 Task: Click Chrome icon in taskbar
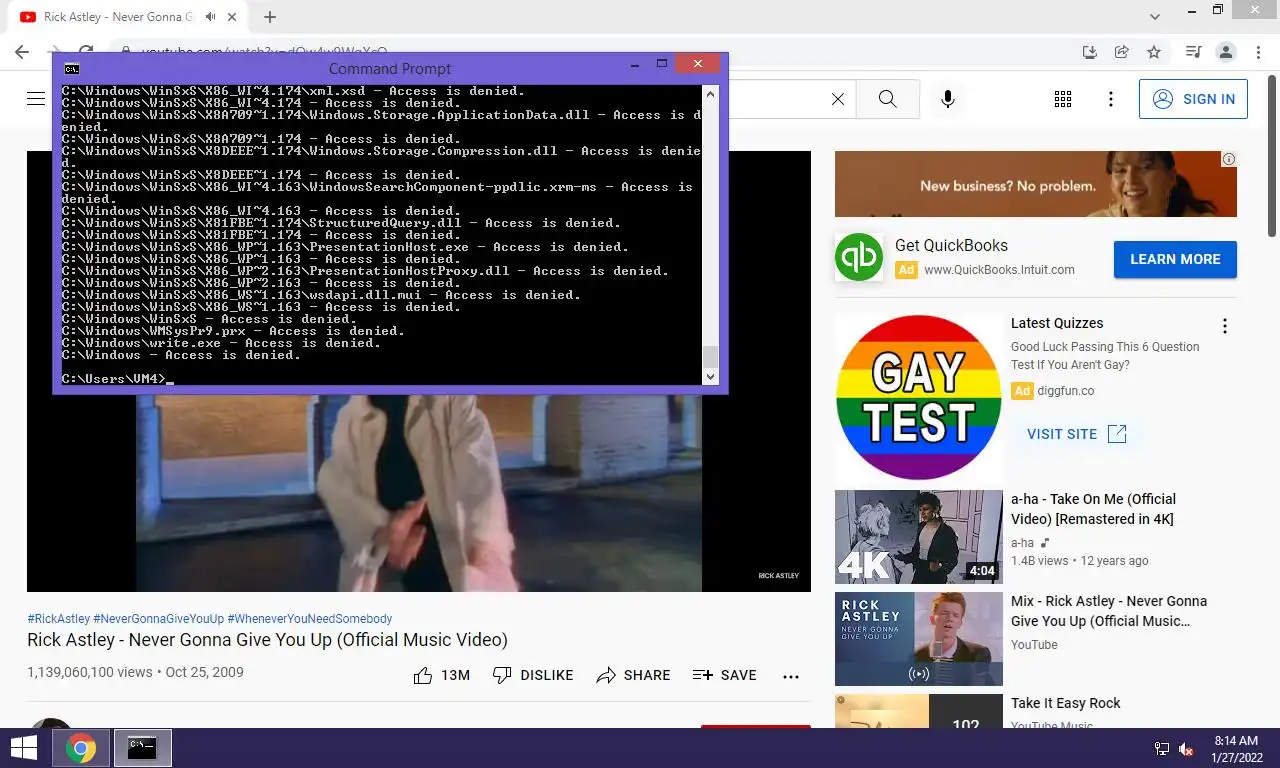click(81, 748)
